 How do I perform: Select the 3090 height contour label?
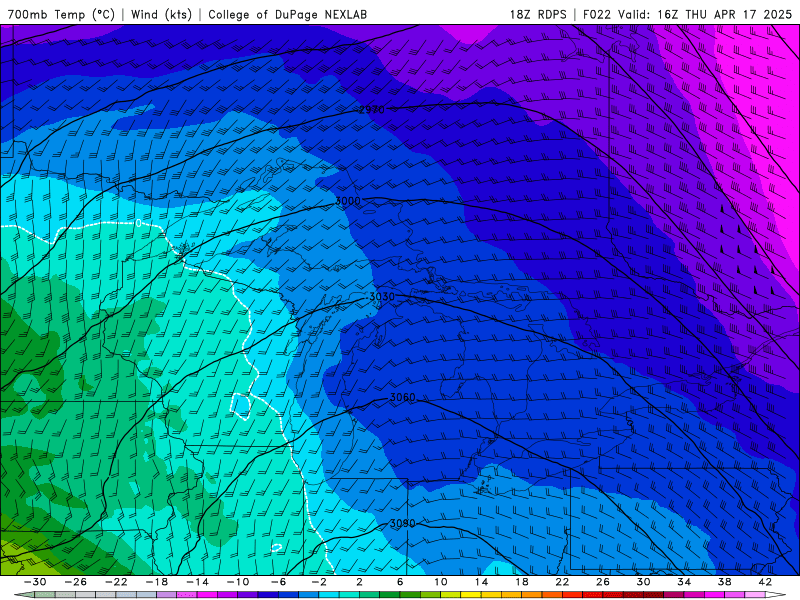pyautogui.click(x=403, y=523)
